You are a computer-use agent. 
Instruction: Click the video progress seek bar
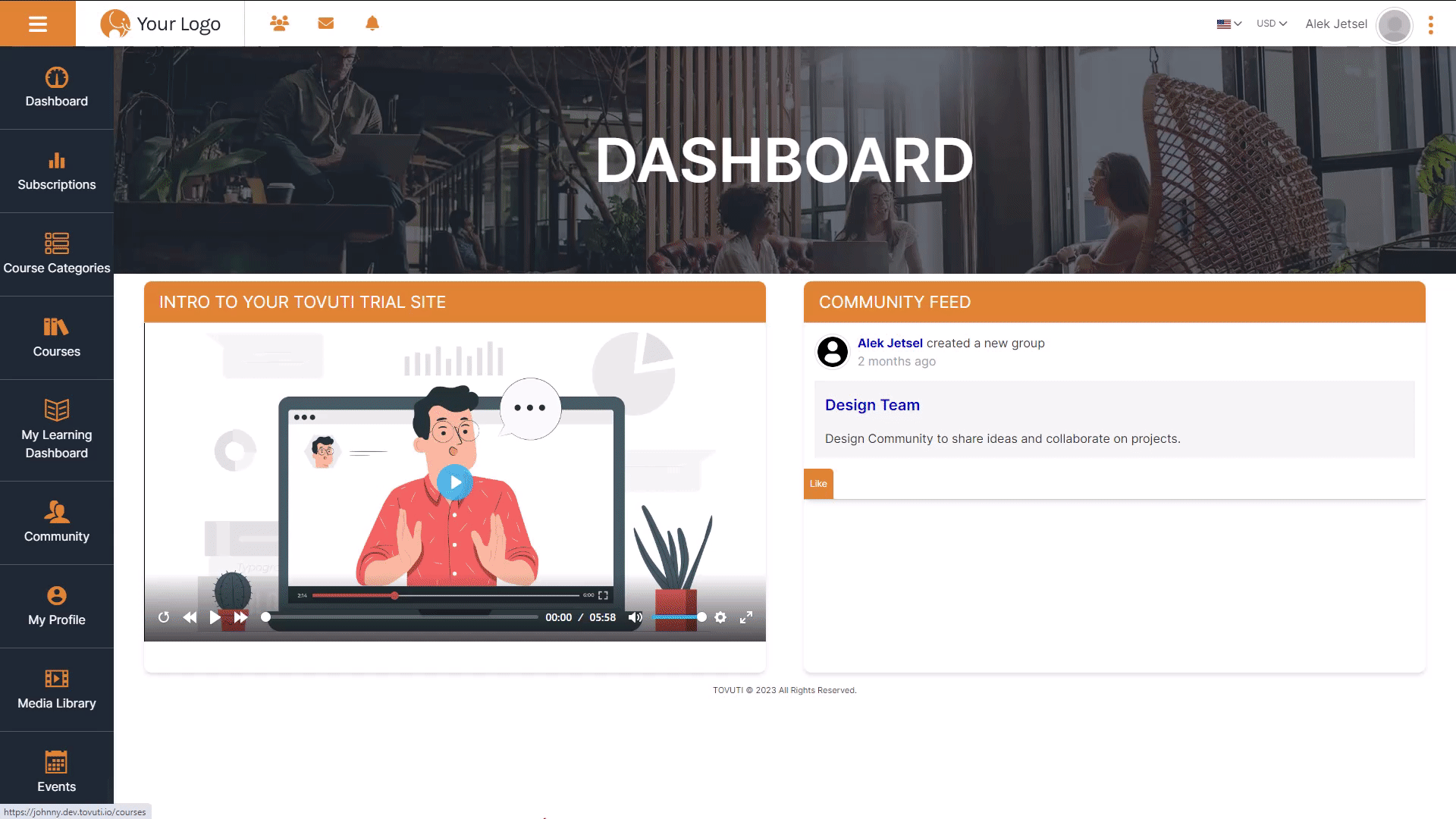point(402,617)
